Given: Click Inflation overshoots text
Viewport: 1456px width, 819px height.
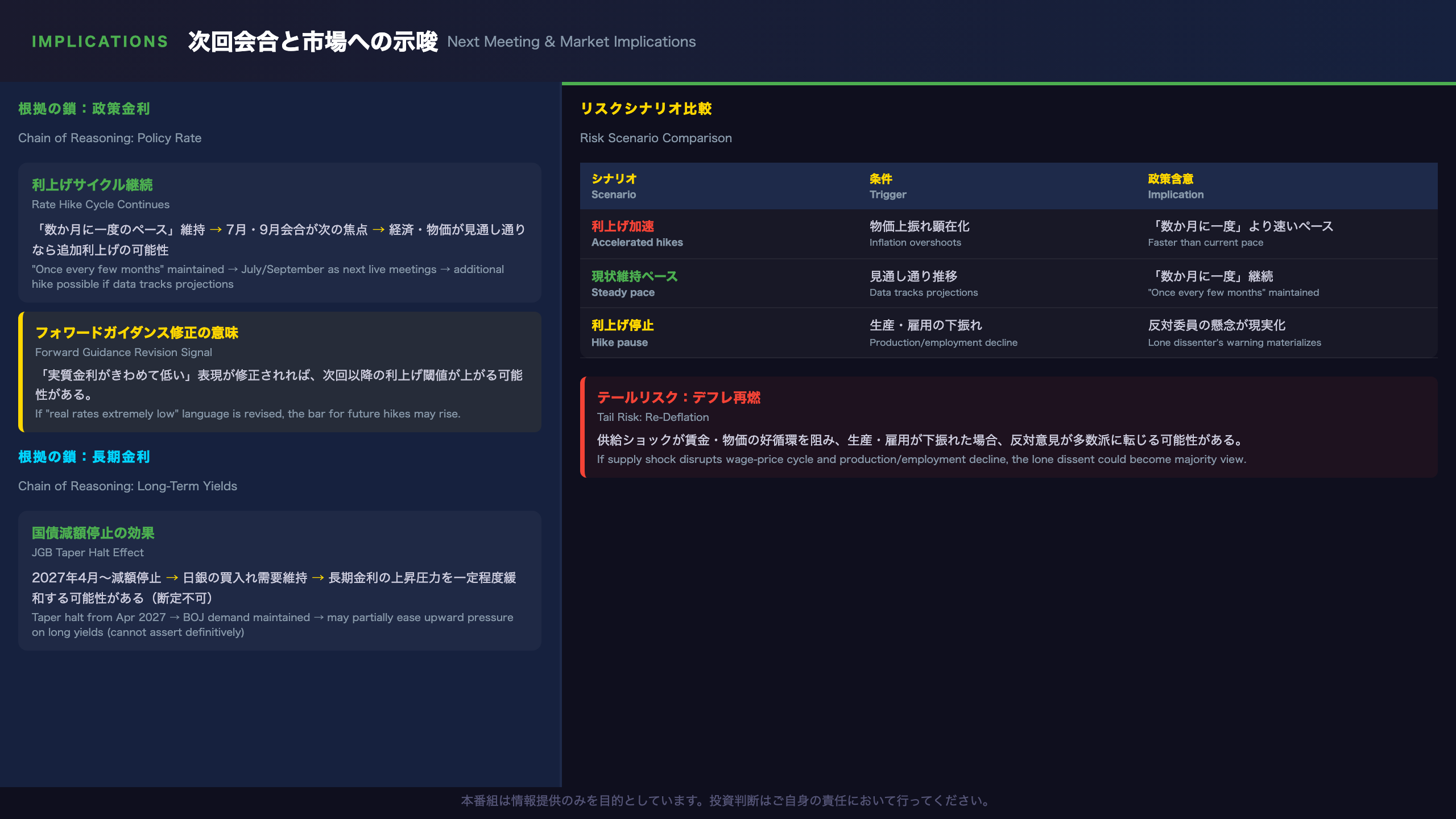Looking at the screenshot, I should (915, 242).
